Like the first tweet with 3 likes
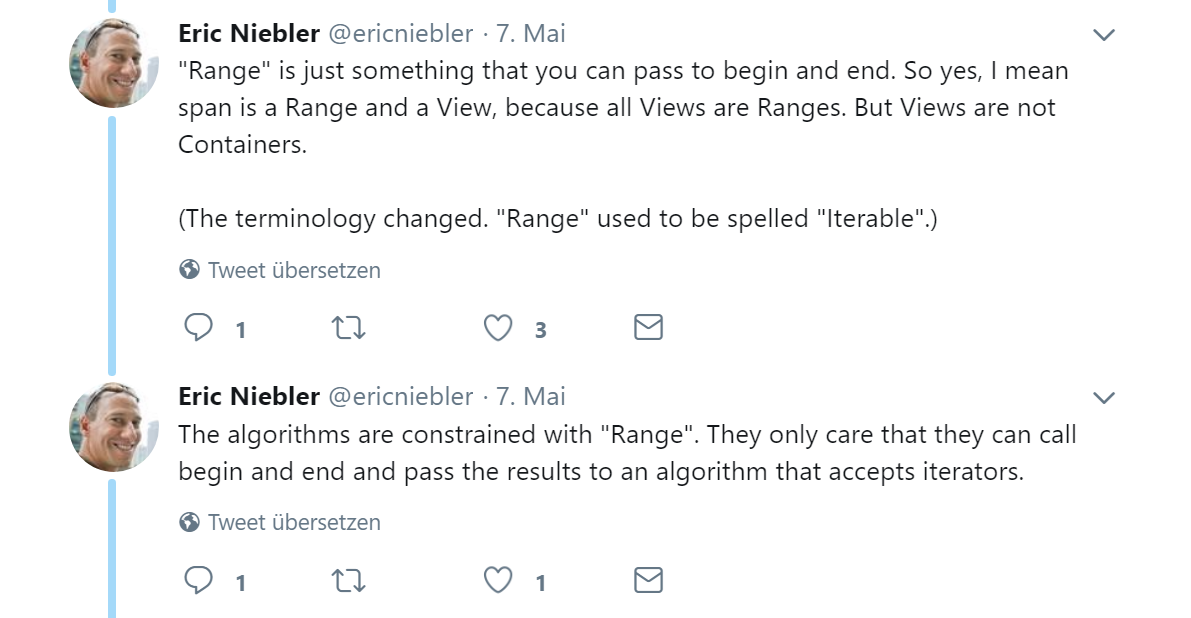The image size is (1191, 618). 498,328
